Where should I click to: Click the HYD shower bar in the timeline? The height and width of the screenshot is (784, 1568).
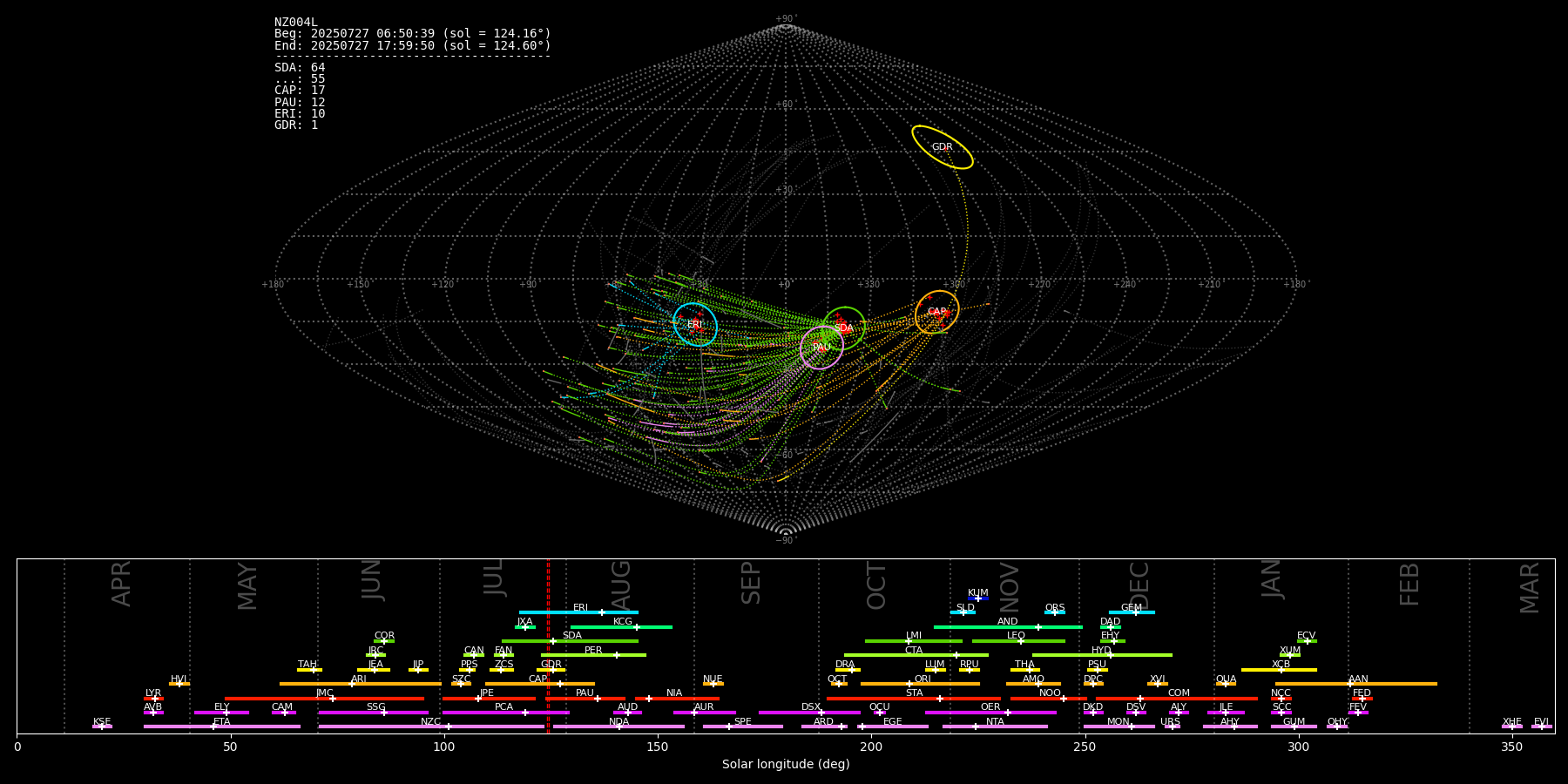(x=1102, y=655)
